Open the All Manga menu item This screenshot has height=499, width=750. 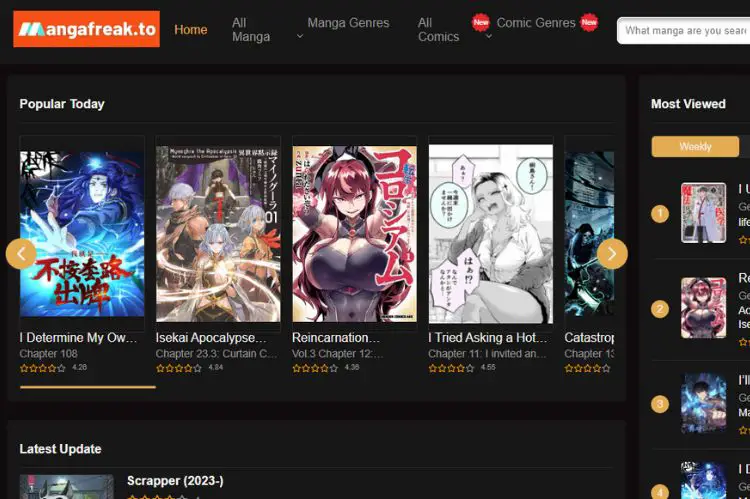pos(251,30)
